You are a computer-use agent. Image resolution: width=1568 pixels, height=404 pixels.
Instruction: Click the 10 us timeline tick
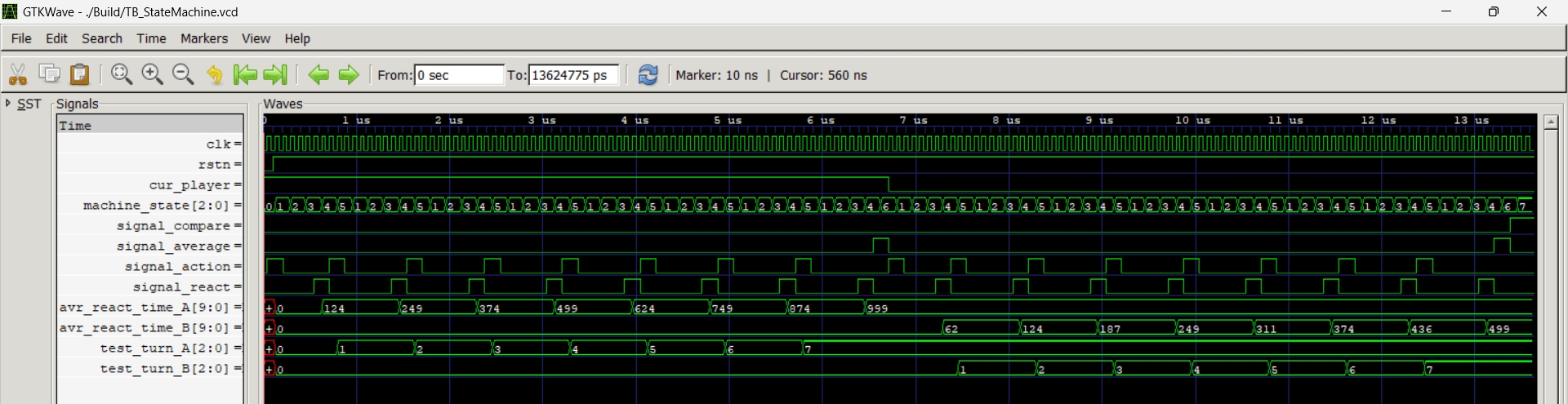tap(1192, 120)
